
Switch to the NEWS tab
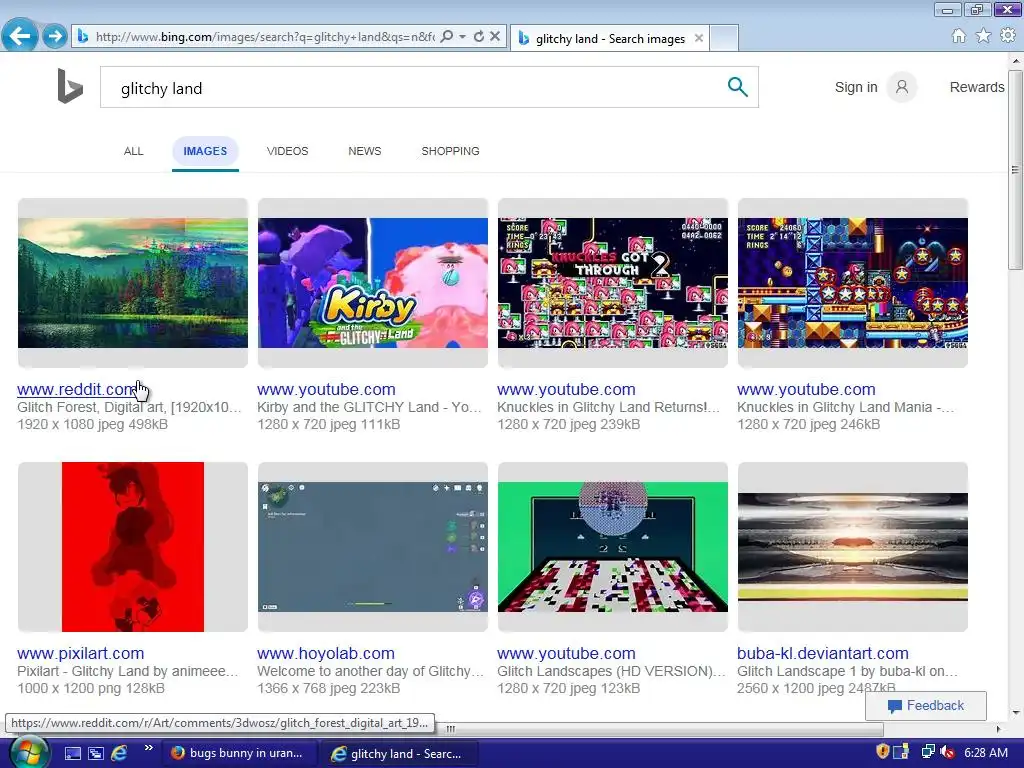click(x=364, y=151)
